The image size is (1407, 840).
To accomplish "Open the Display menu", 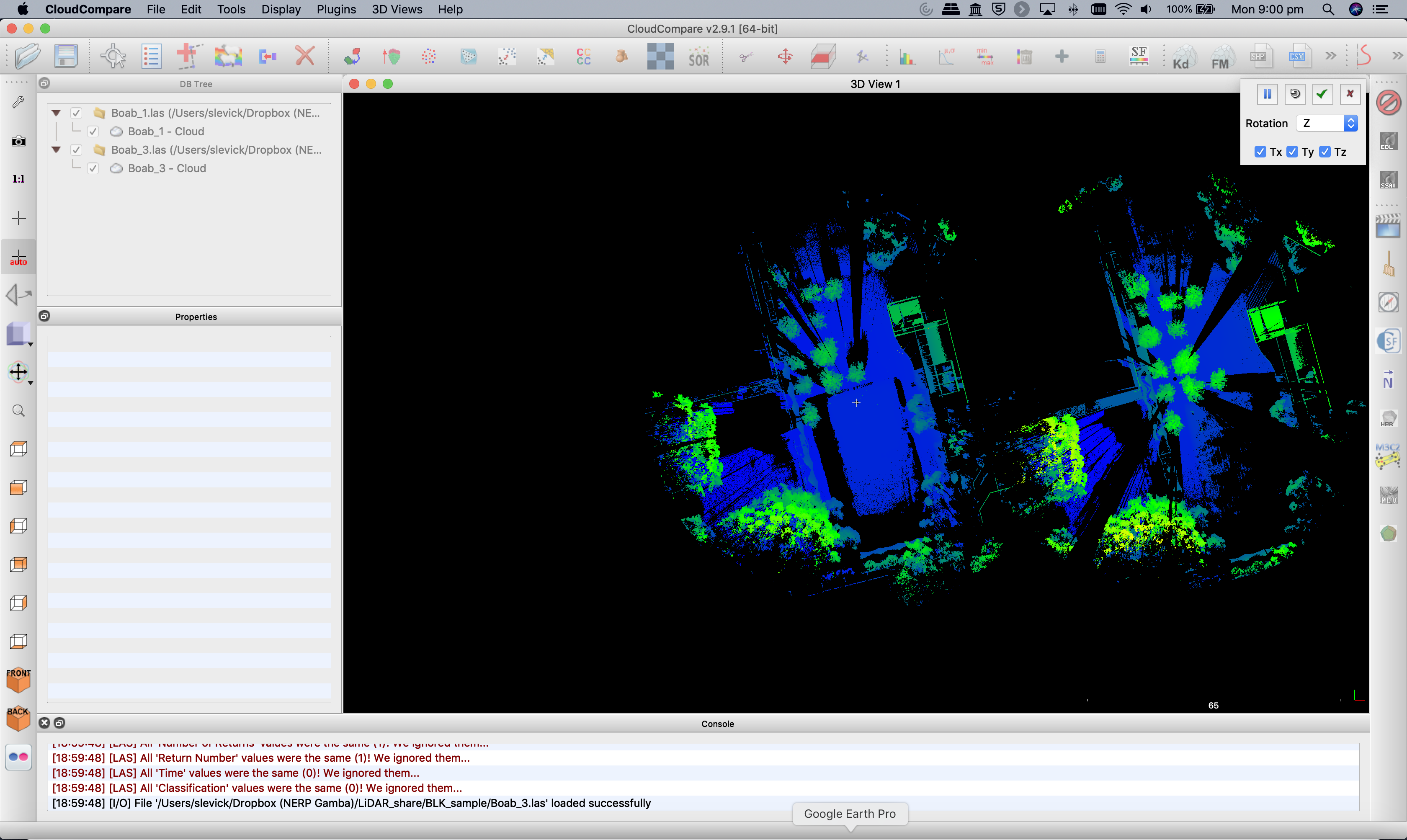I will (281, 9).
